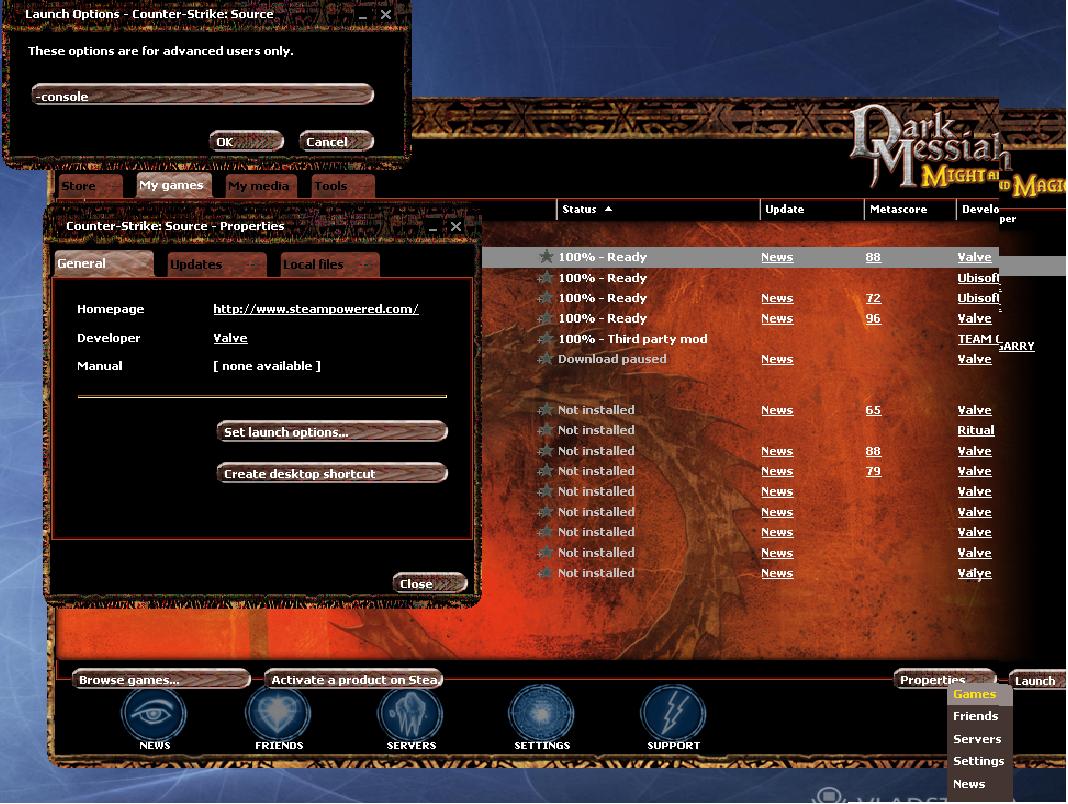
Task: Sort by the Status column header
Action: (657, 209)
